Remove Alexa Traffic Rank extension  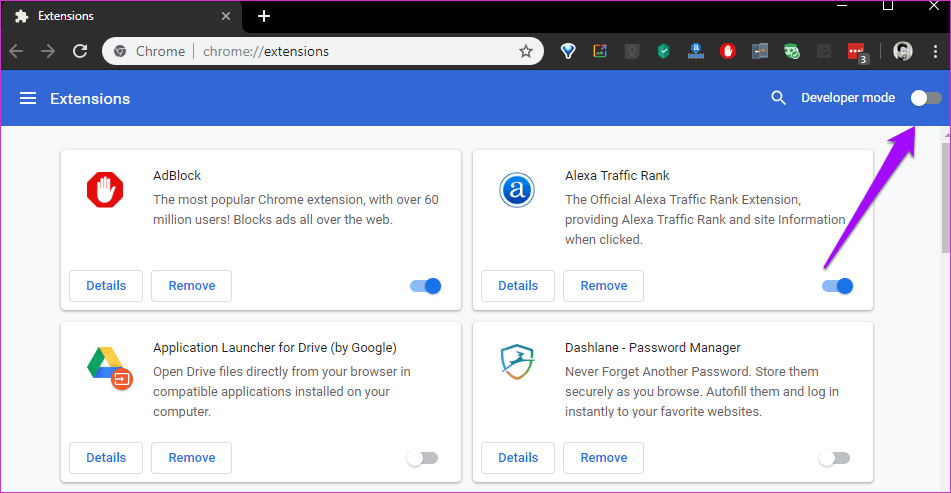603,286
